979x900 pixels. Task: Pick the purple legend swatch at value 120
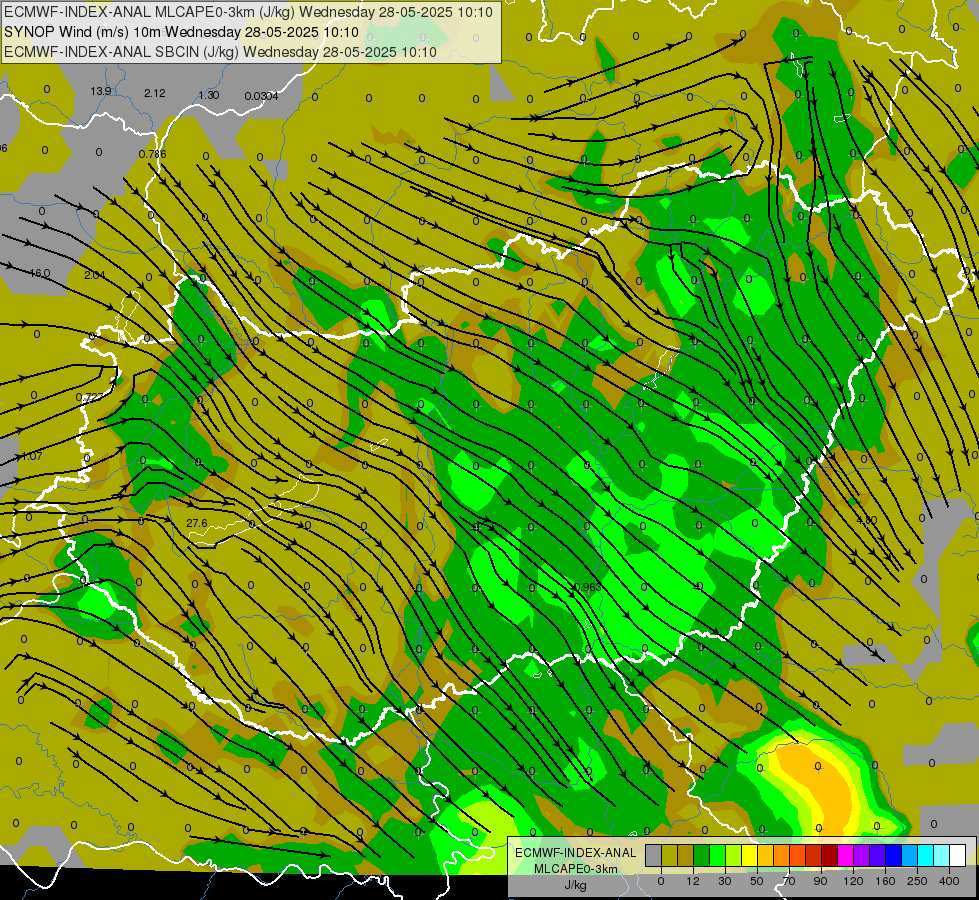click(862, 855)
